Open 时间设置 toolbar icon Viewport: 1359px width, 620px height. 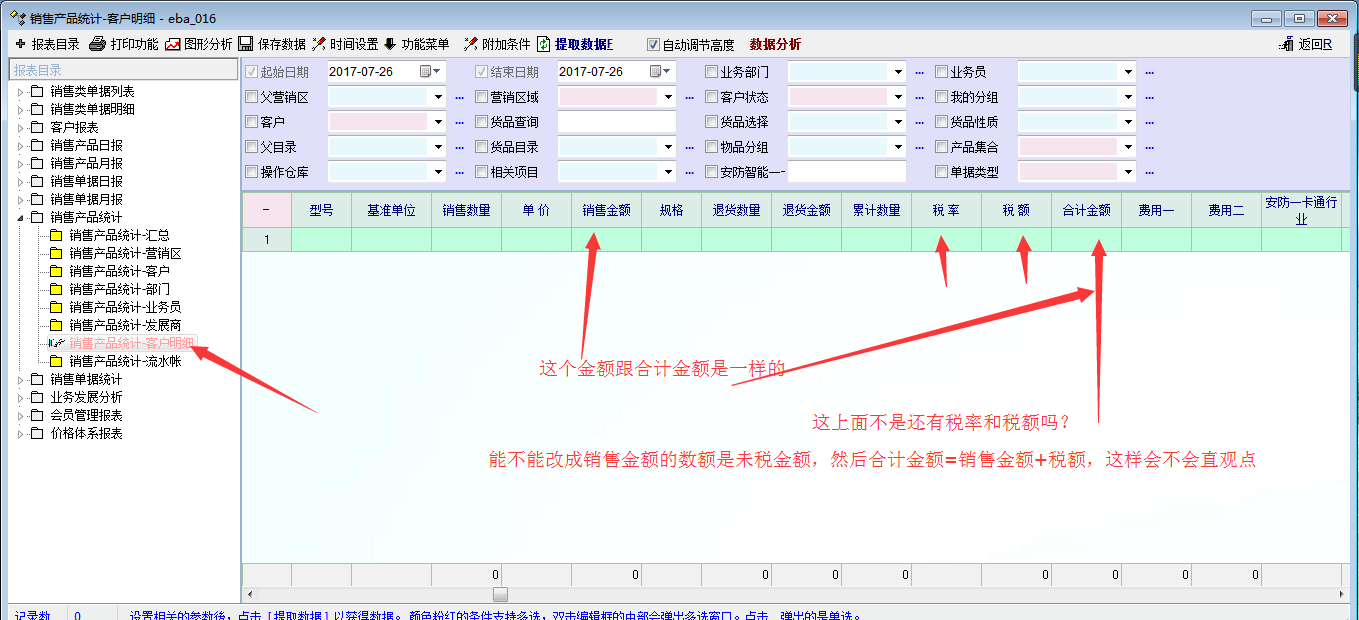319,44
